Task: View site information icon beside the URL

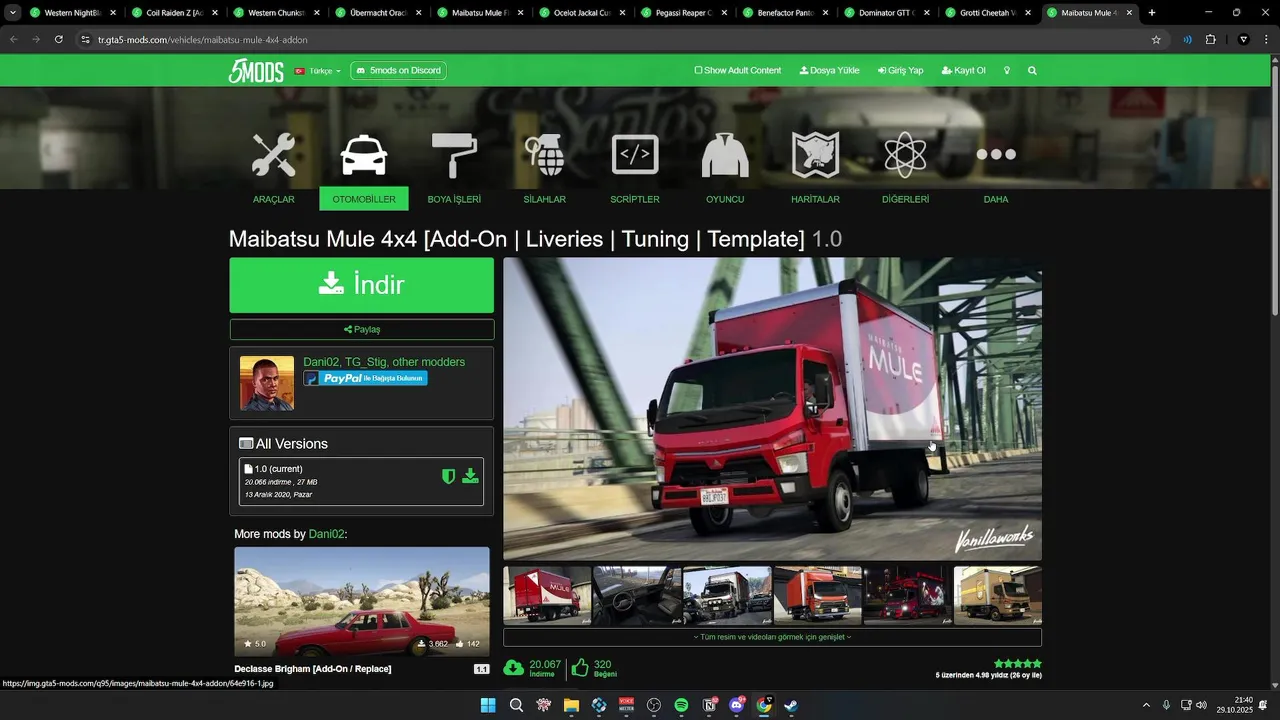Action: 85,39
